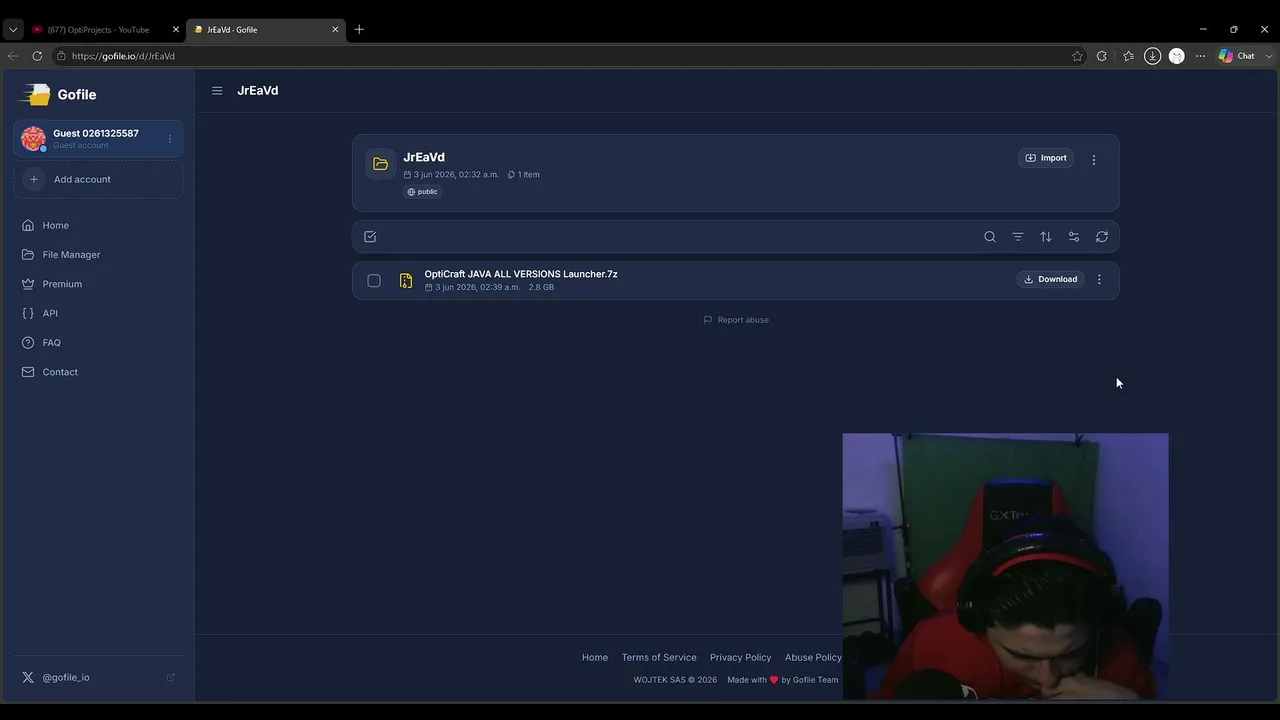The width and height of the screenshot is (1280, 720).
Task: Download OptiCraft JAVA ALL VERSIONS Launcher.7z
Action: 1050,279
